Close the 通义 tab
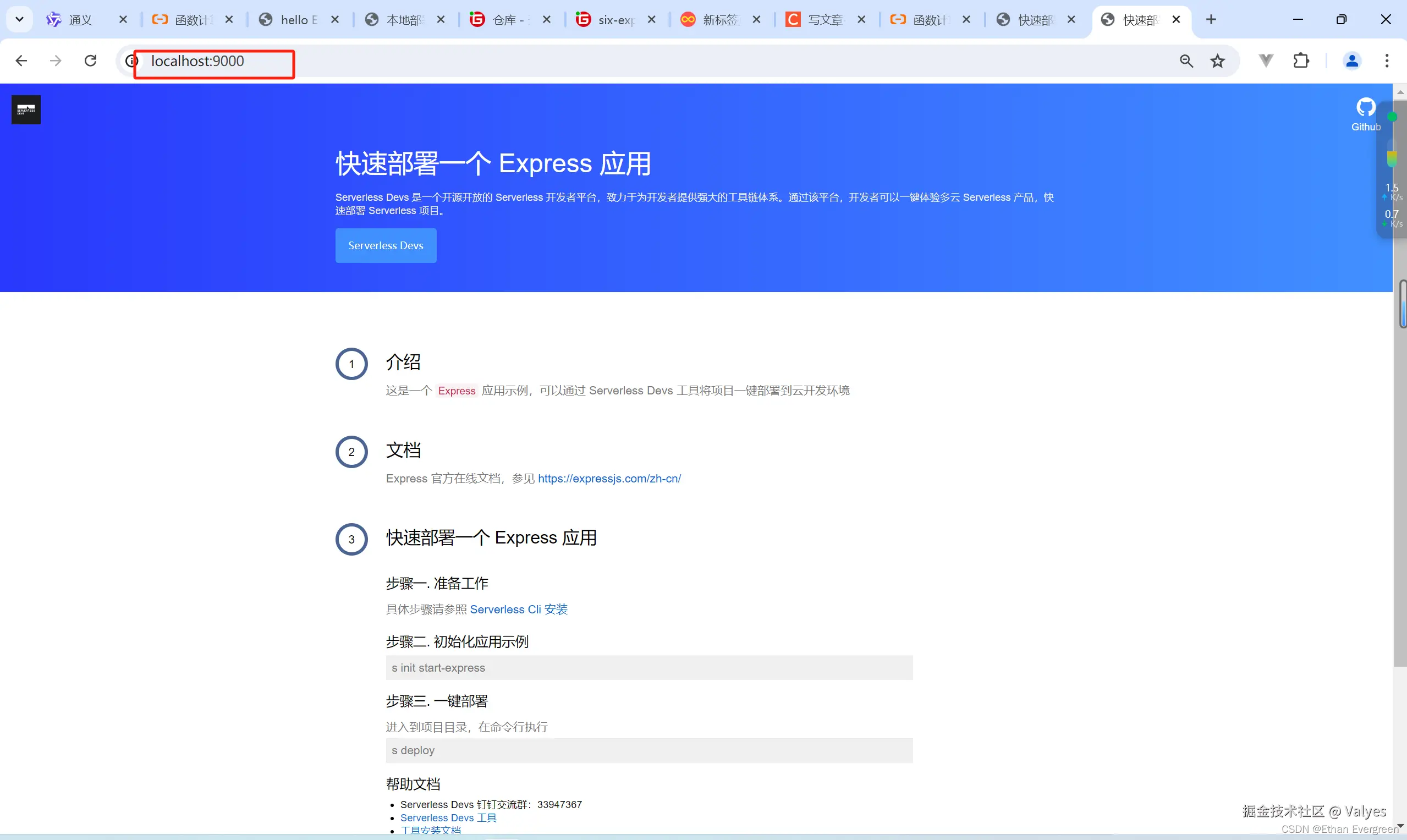The height and width of the screenshot is (840, 1407). [x=123, y=20]
